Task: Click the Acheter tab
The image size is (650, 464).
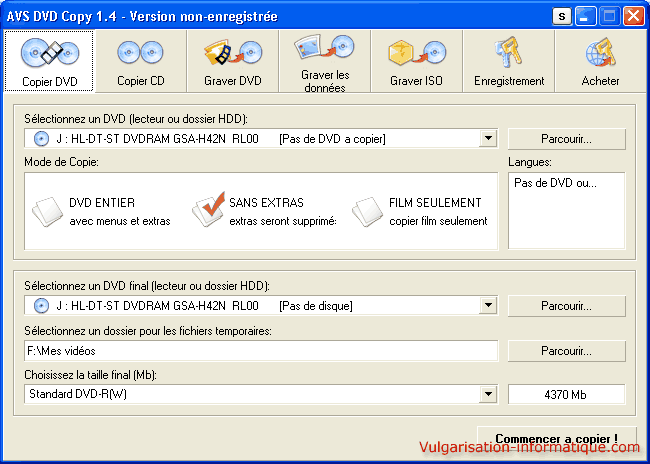Action: pyautogui.click(x=600, y=61)
